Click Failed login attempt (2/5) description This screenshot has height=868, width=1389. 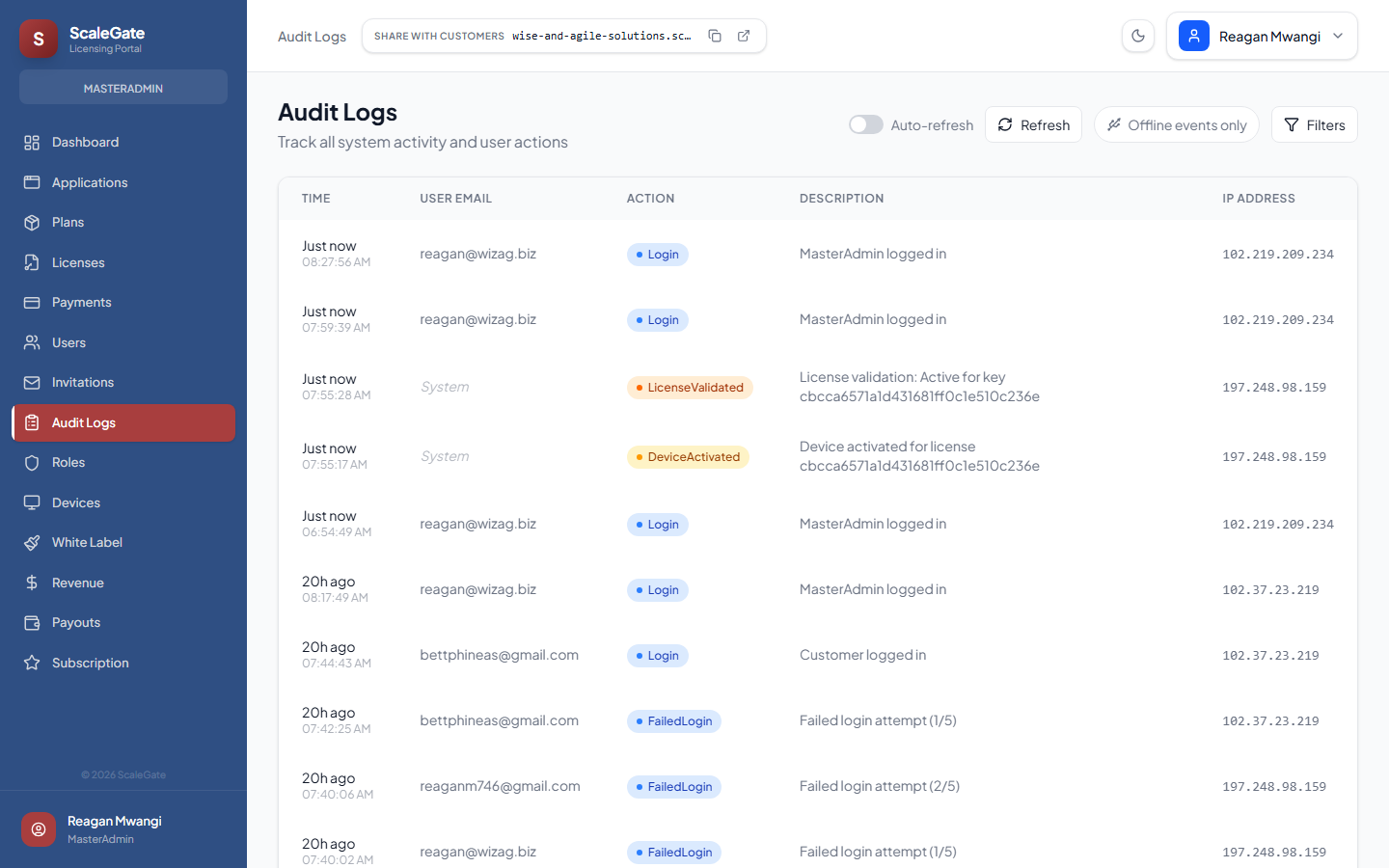coord(880,786)
